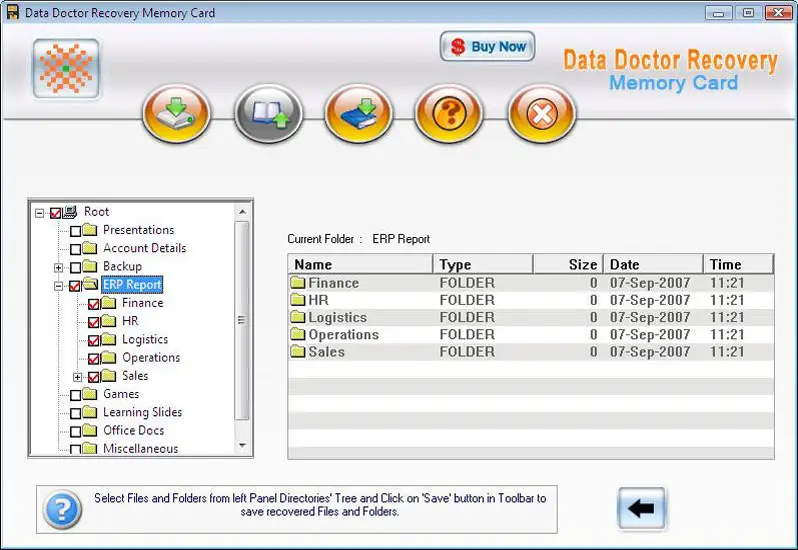Open Help with the question mark toolbar icon

(449, 113)
